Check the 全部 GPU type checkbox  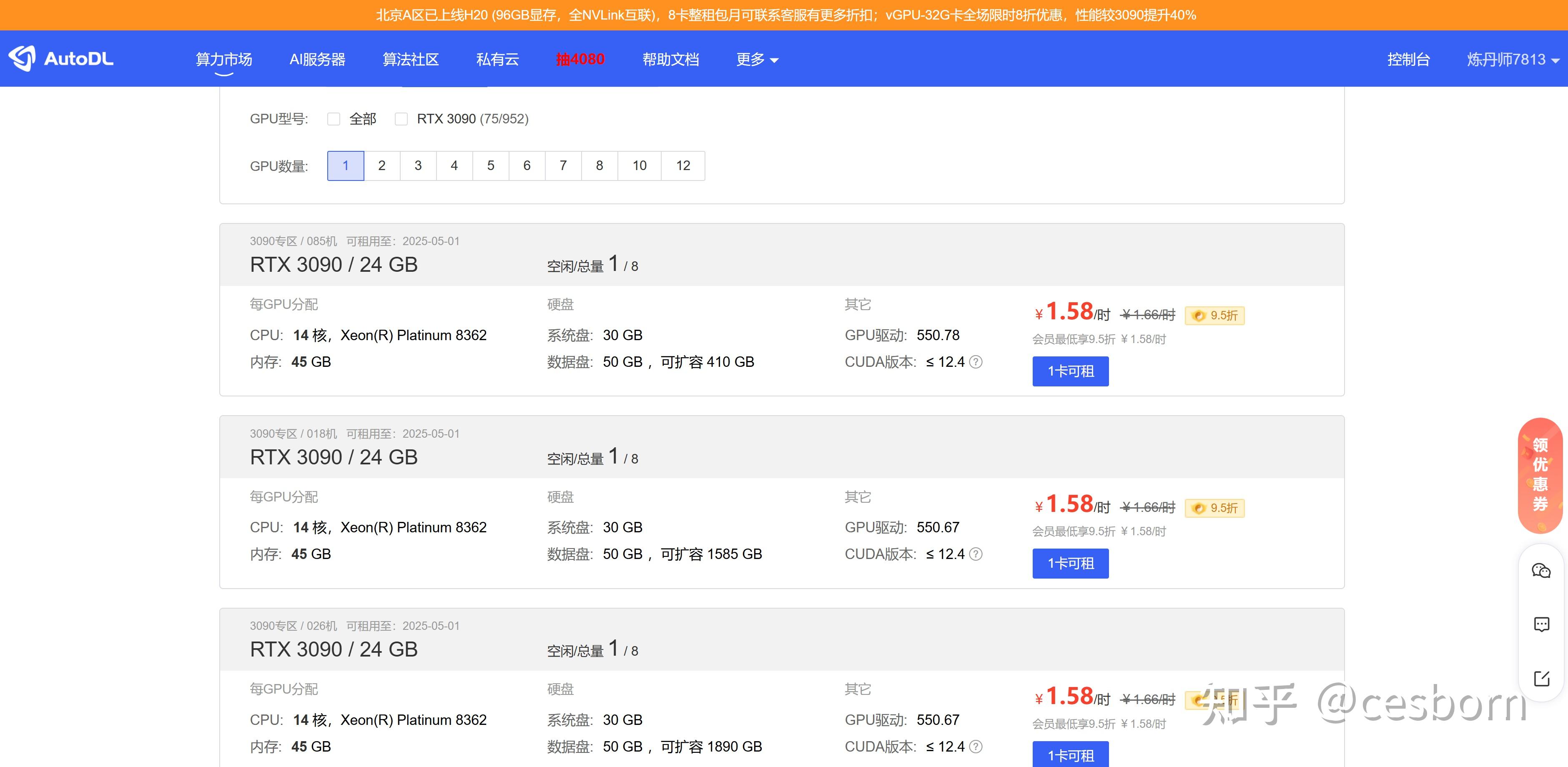(x=334, y=119)
